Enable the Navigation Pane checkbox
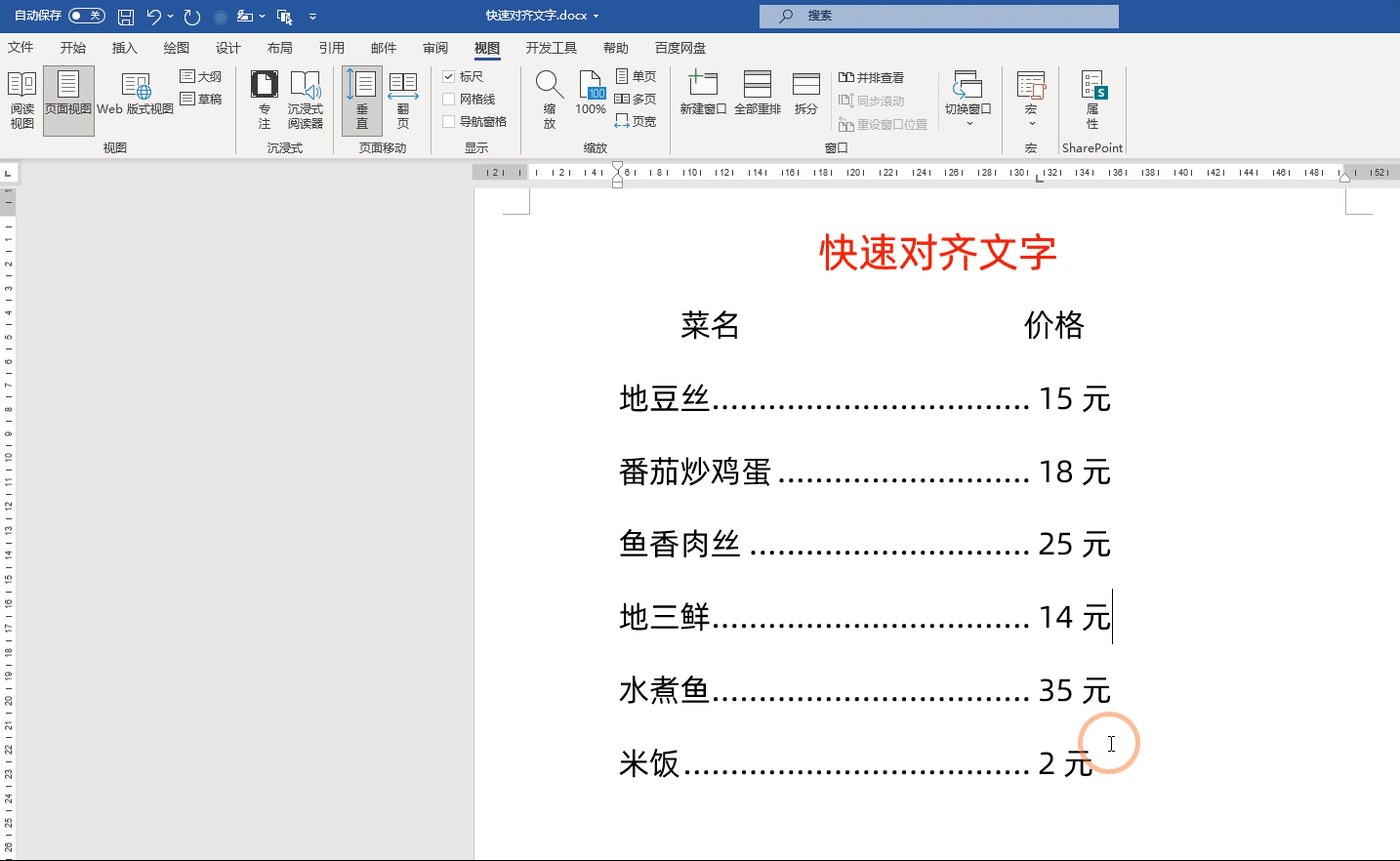This screenshot has height=861, width=1400. pos(449,122)
